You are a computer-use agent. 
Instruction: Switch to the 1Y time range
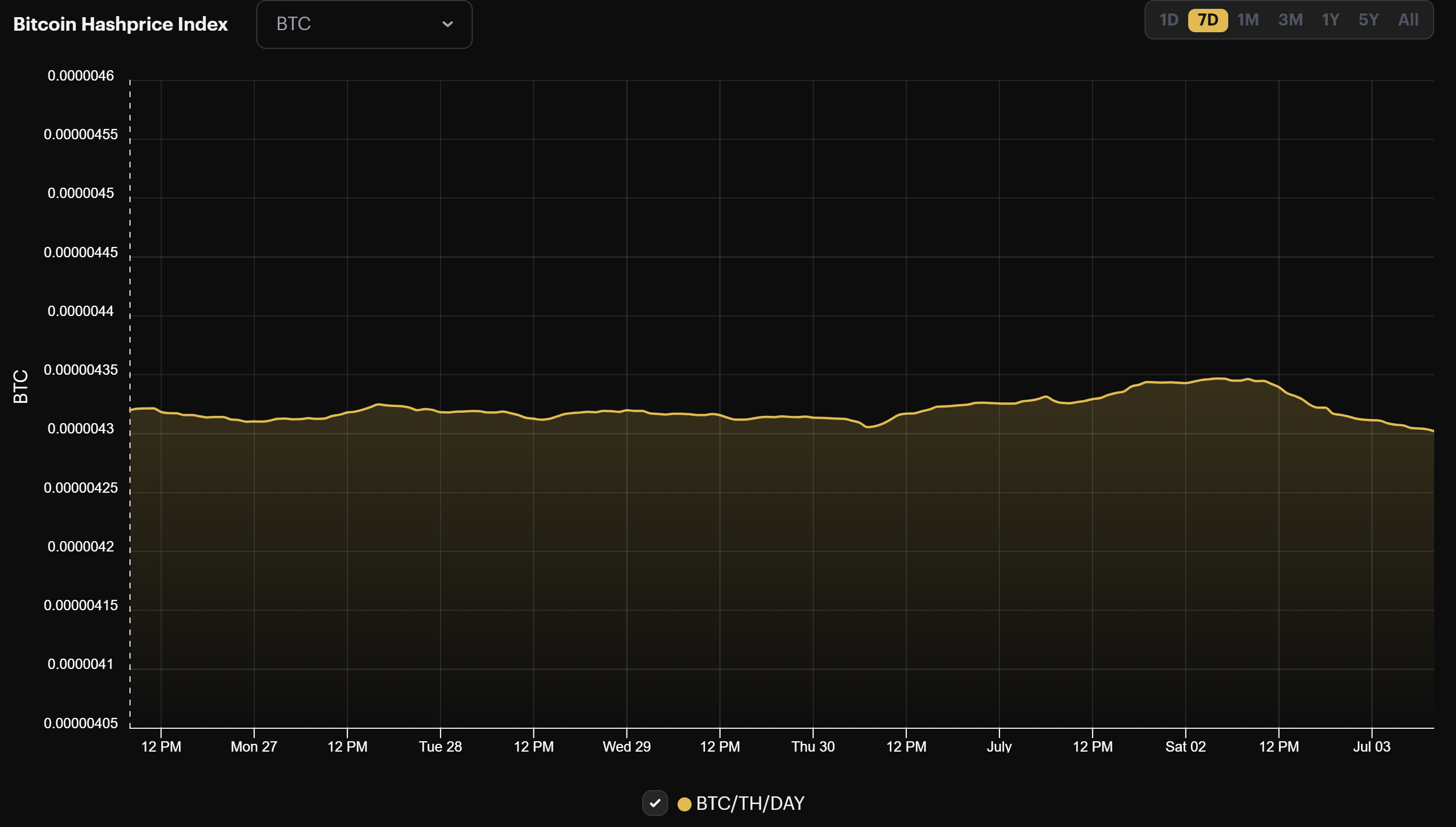pos(1331,20)
